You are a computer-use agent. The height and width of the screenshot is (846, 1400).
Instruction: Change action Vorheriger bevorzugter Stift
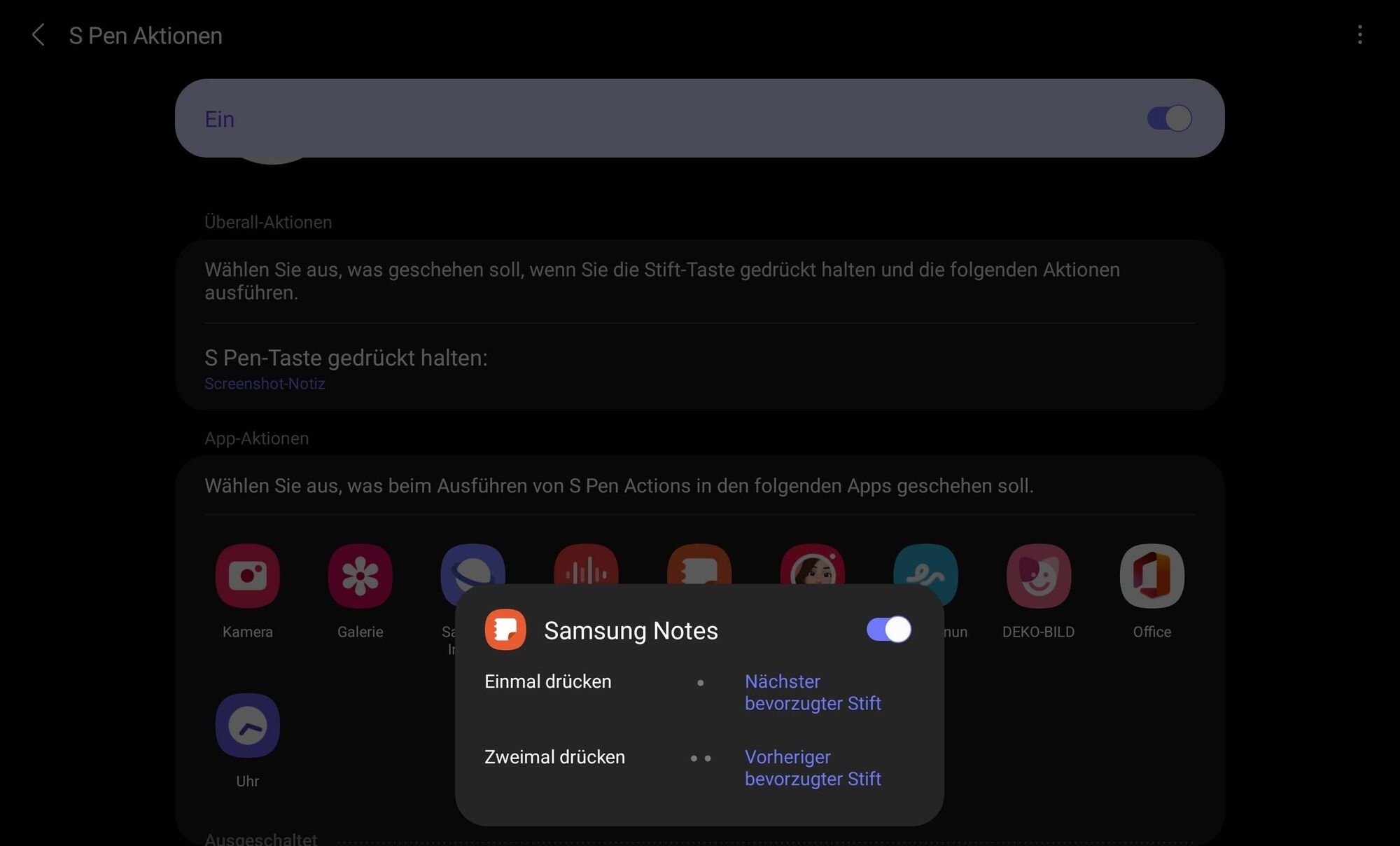coord(813,768)
